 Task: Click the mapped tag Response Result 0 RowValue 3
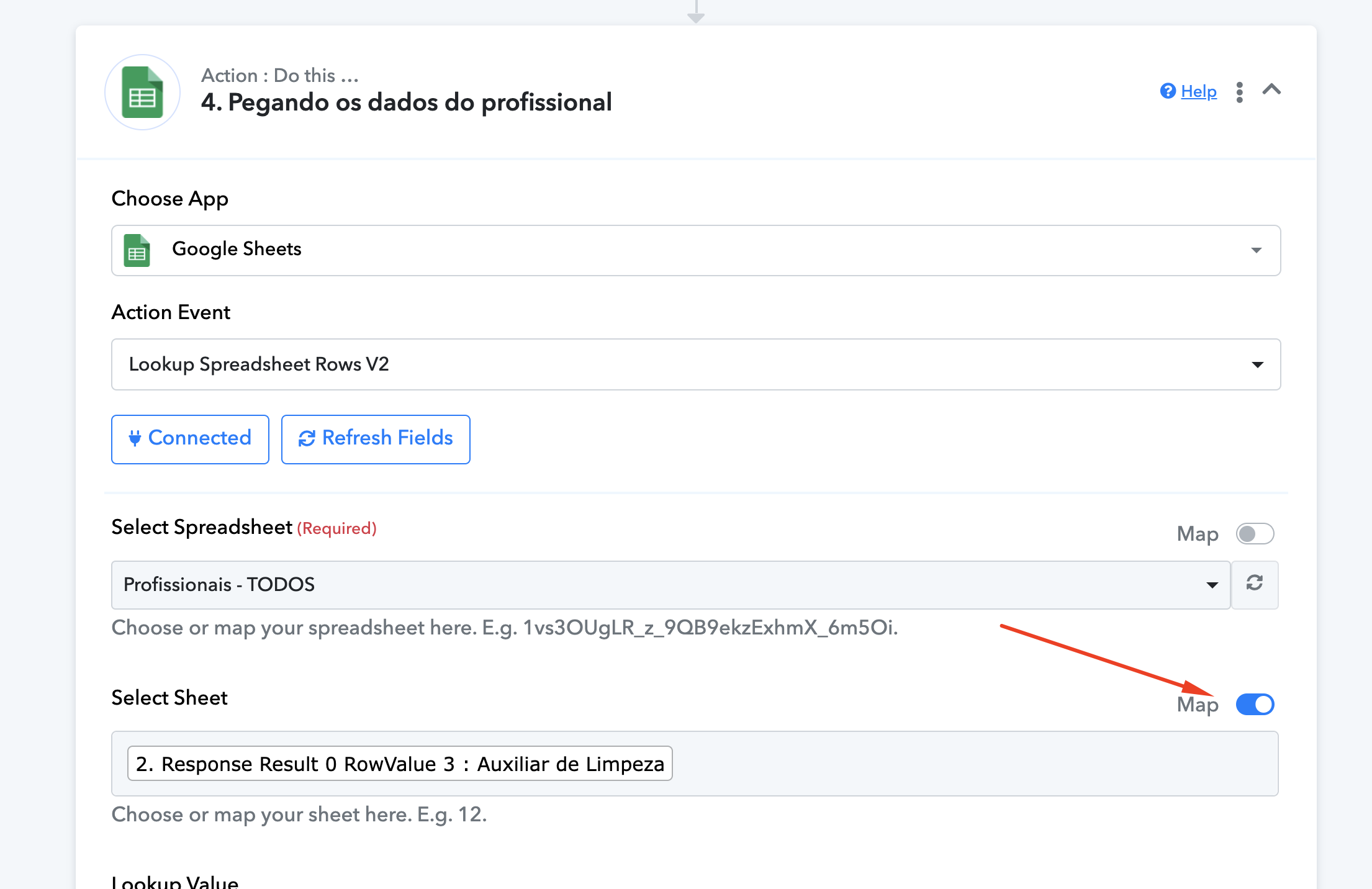click(x=400, y=764)
